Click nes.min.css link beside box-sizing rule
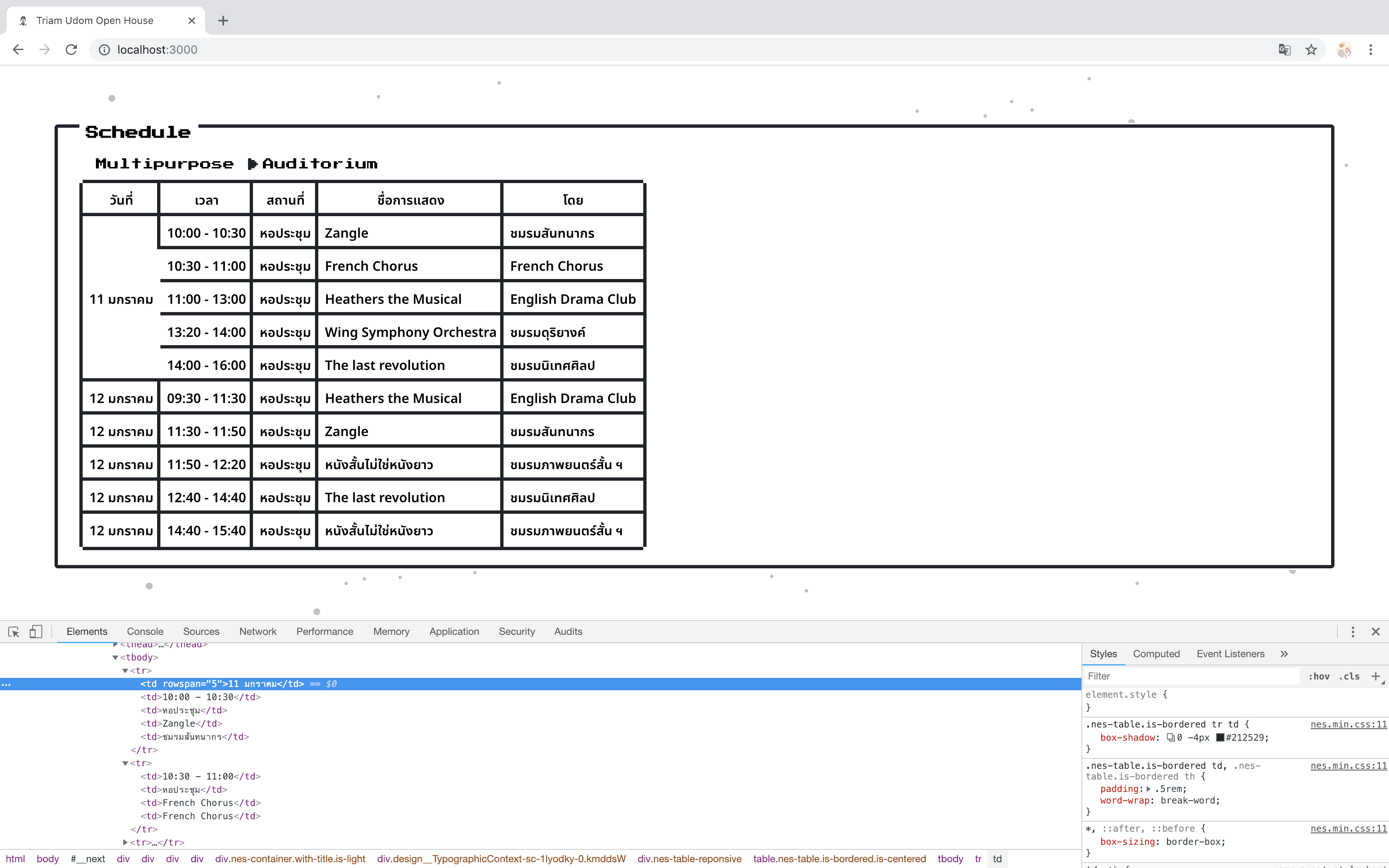 tap(1348, 829)
